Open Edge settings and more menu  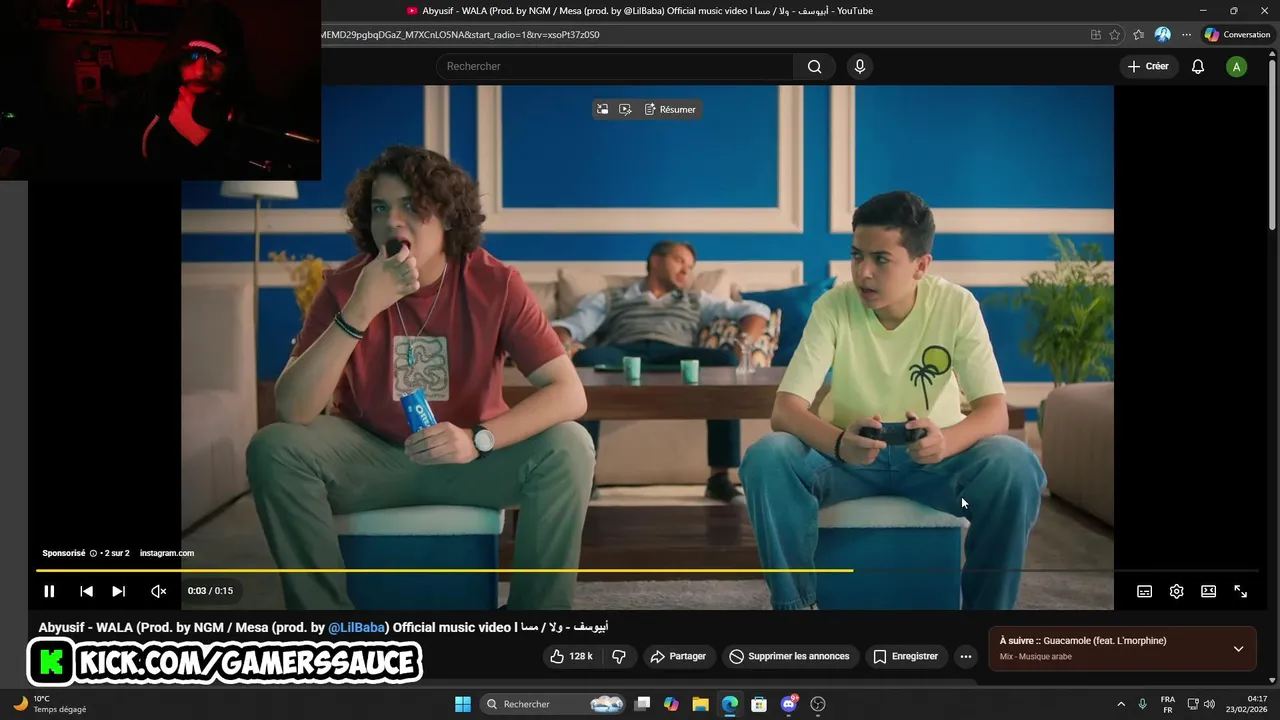tap(1186, 35)
